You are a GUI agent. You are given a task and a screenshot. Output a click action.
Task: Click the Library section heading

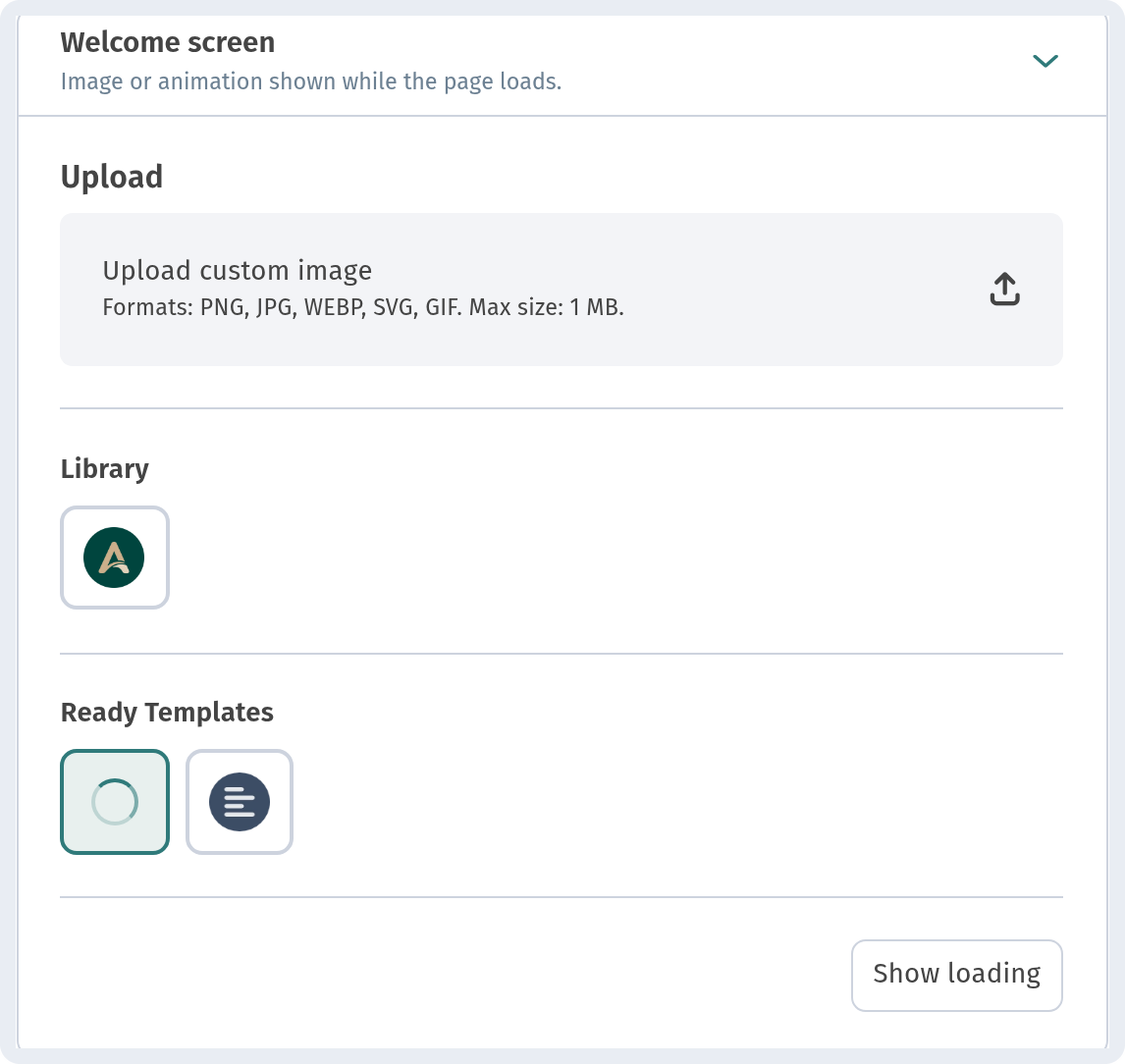click(105, 469)
